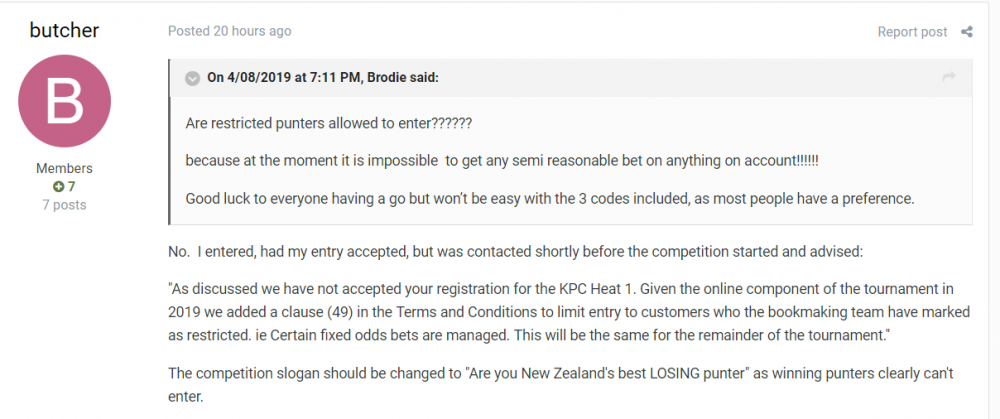This screenshot has width=1000, height=419.
Task: Open the 'Posted 20 hours ago' permalink
Action: pos(229,31)
